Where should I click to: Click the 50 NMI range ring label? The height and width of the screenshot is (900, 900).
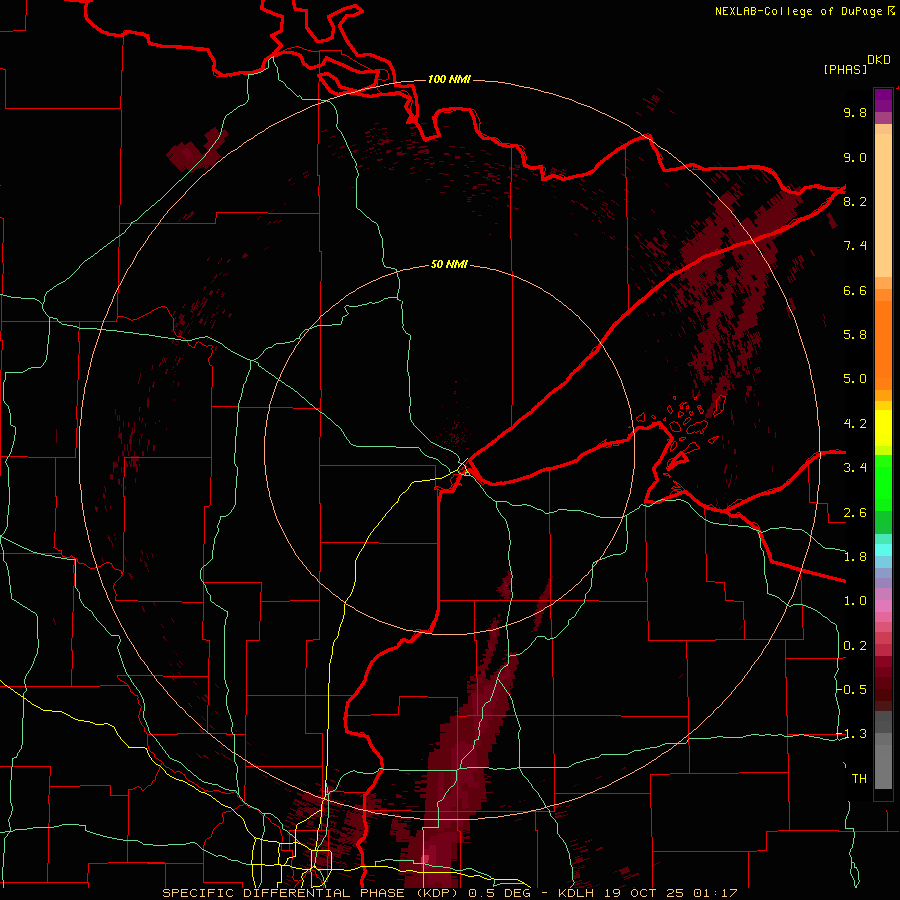click(449, 264)
